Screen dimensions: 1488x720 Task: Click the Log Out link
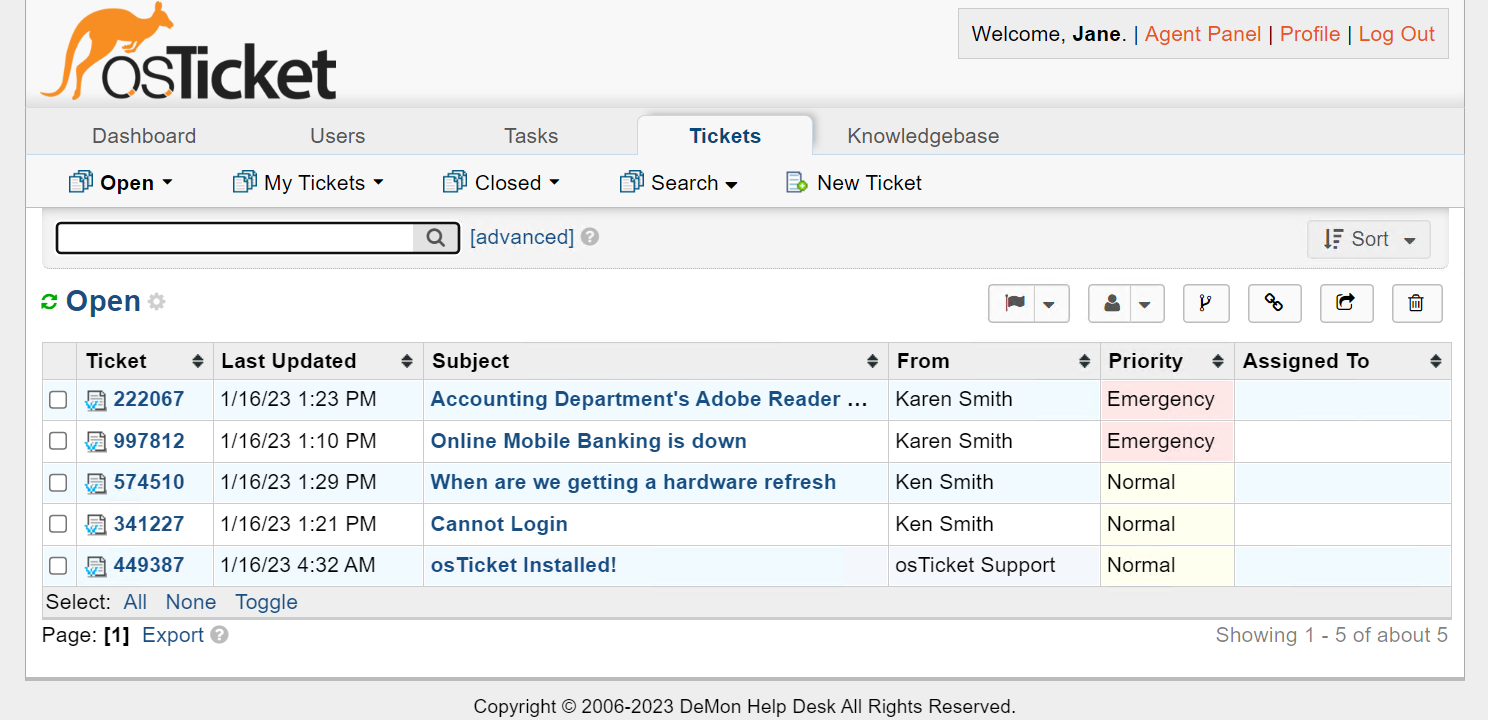1396,34
